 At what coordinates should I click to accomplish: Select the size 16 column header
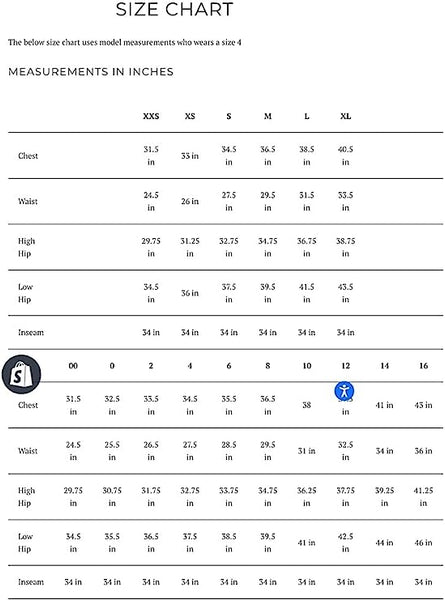click(423, 366)
